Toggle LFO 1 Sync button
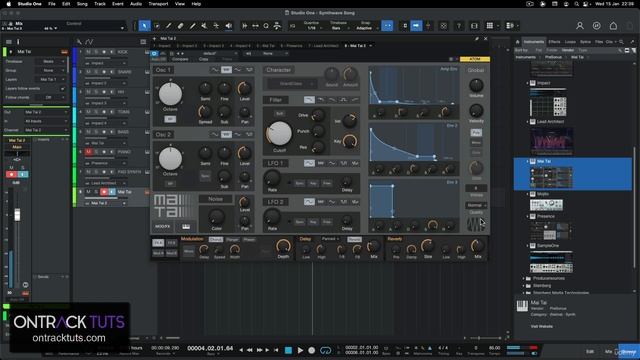 tap(299, 183)
